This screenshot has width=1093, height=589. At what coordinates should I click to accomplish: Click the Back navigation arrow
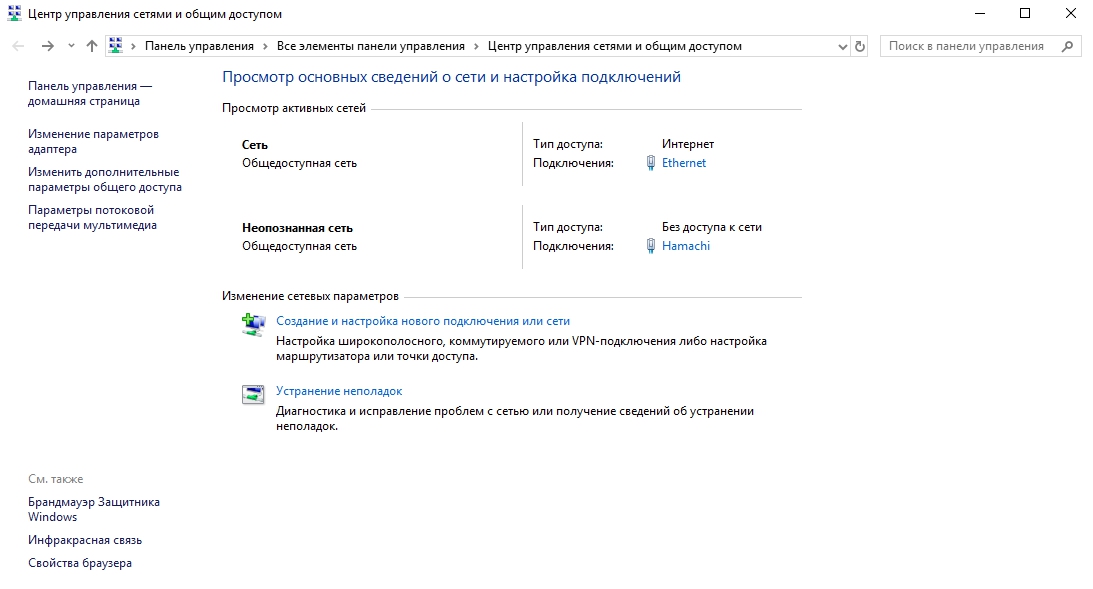(x=19, y=46)
